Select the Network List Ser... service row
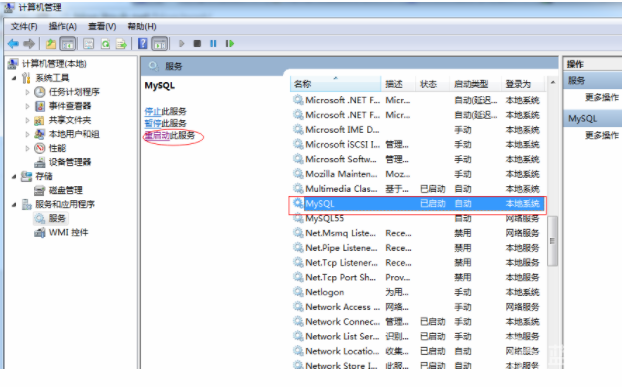Screen dimensions: 622x387 417,337
